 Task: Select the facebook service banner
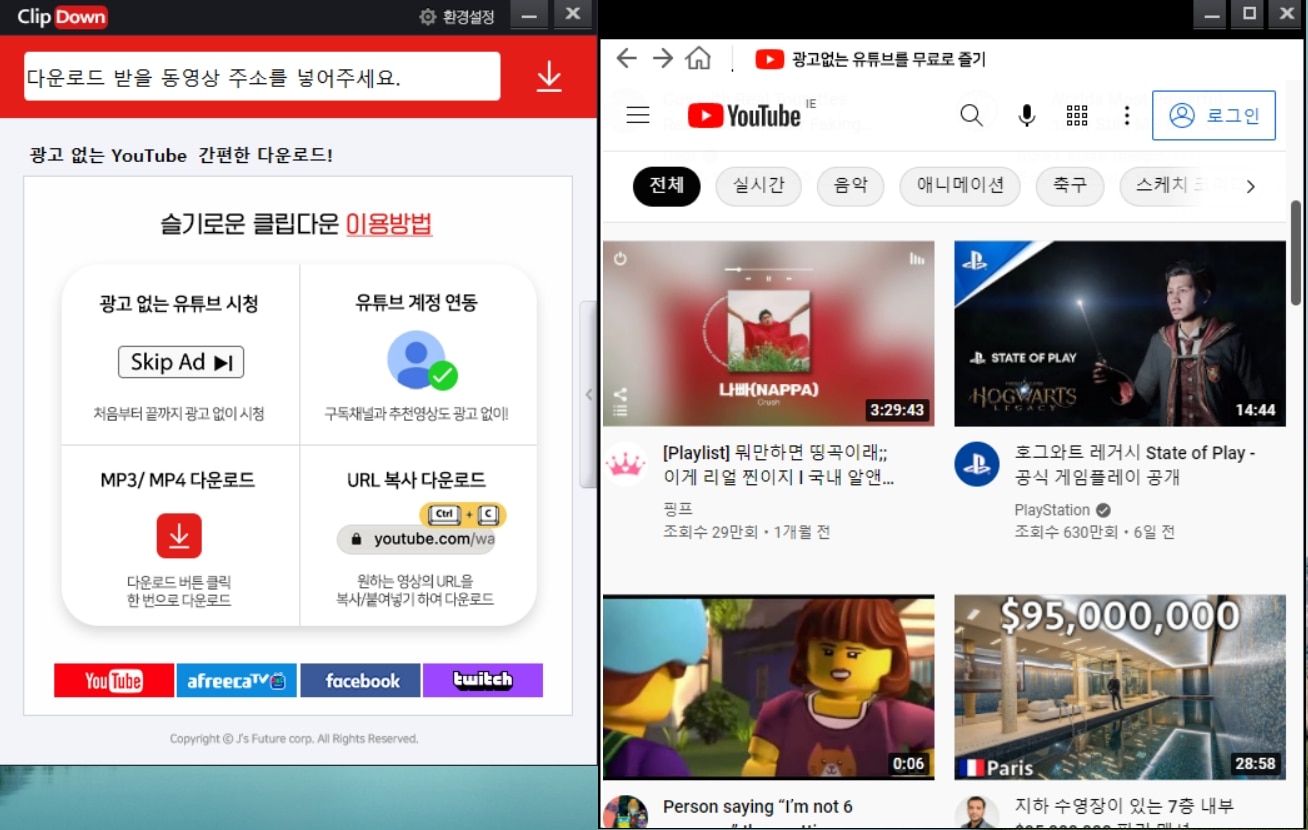point(360,680)
